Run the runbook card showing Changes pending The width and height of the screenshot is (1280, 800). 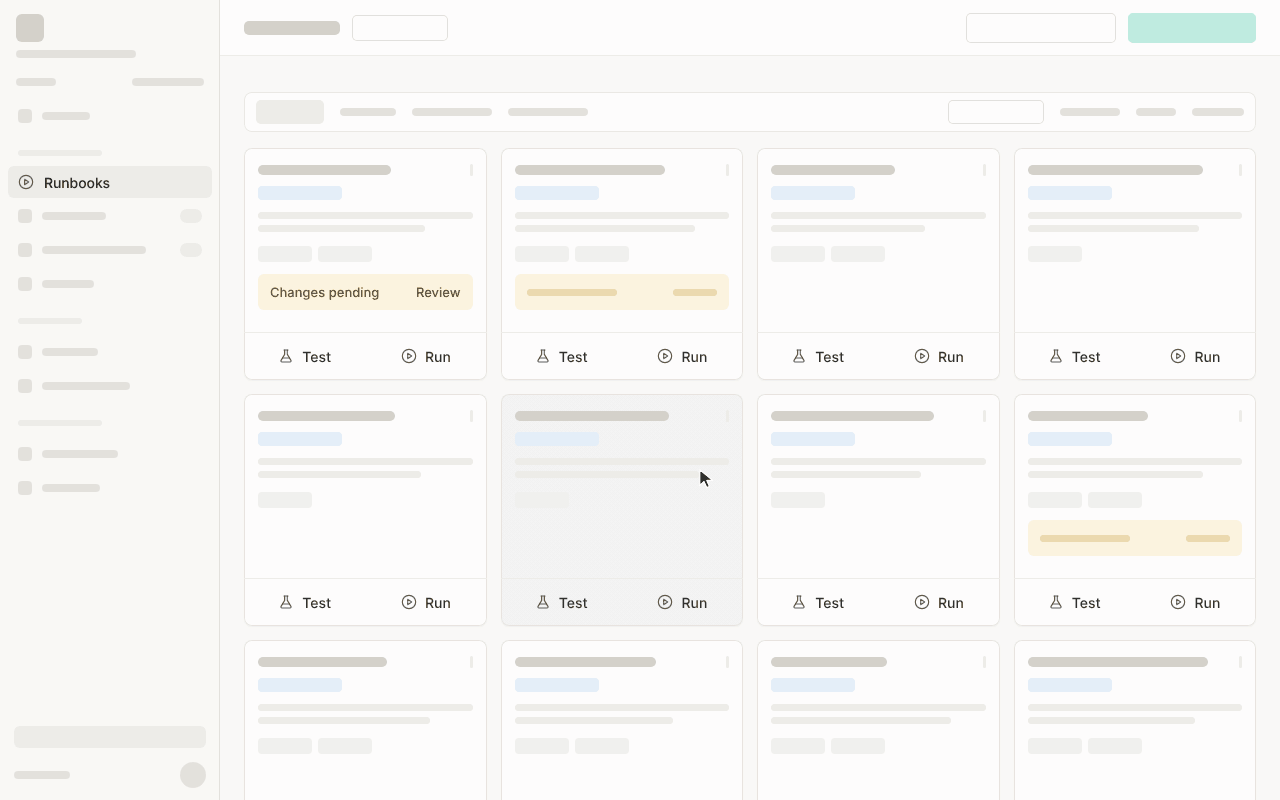pos(426,356)
